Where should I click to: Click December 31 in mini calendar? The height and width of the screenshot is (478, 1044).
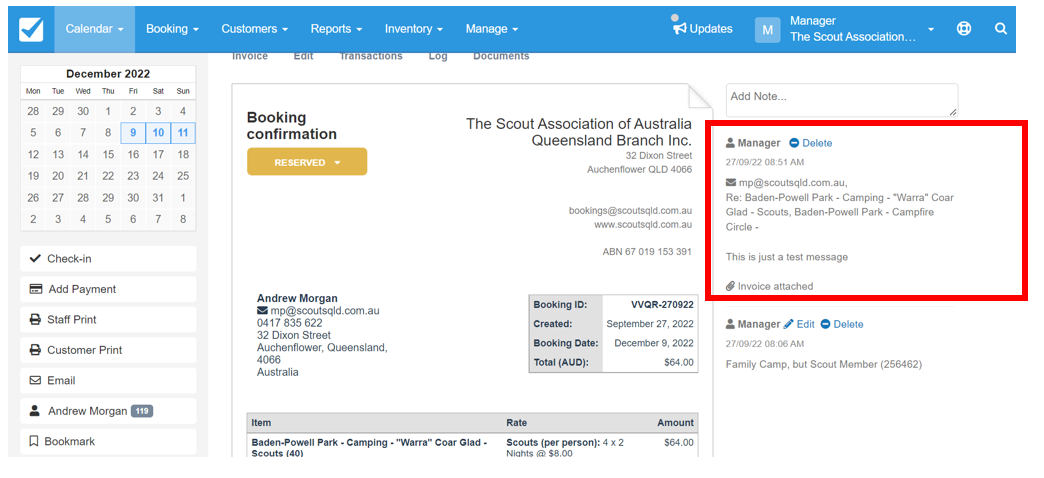(x=158, y=198)
